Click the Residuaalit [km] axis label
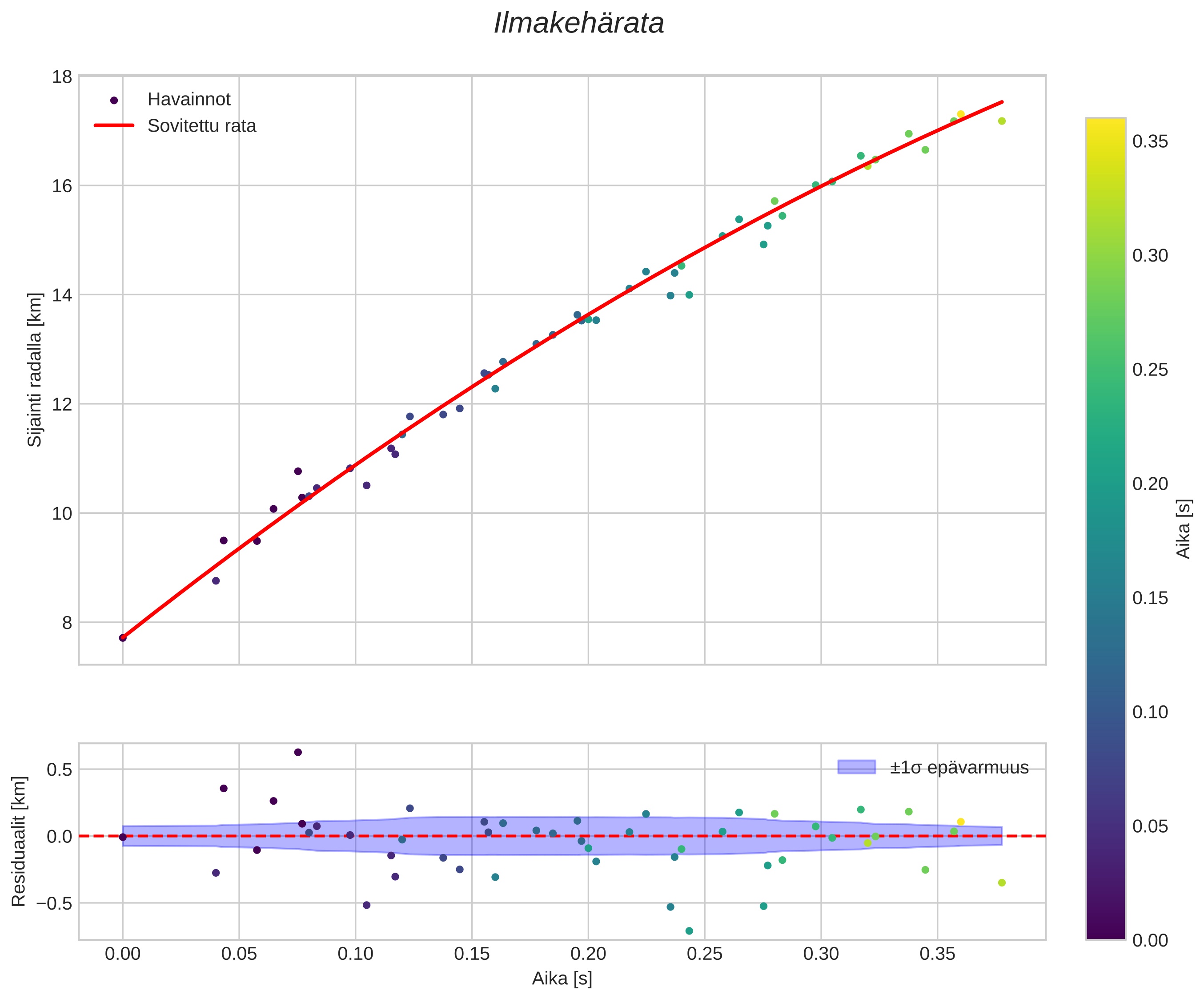1204x999 pixels. coord(19,841)
